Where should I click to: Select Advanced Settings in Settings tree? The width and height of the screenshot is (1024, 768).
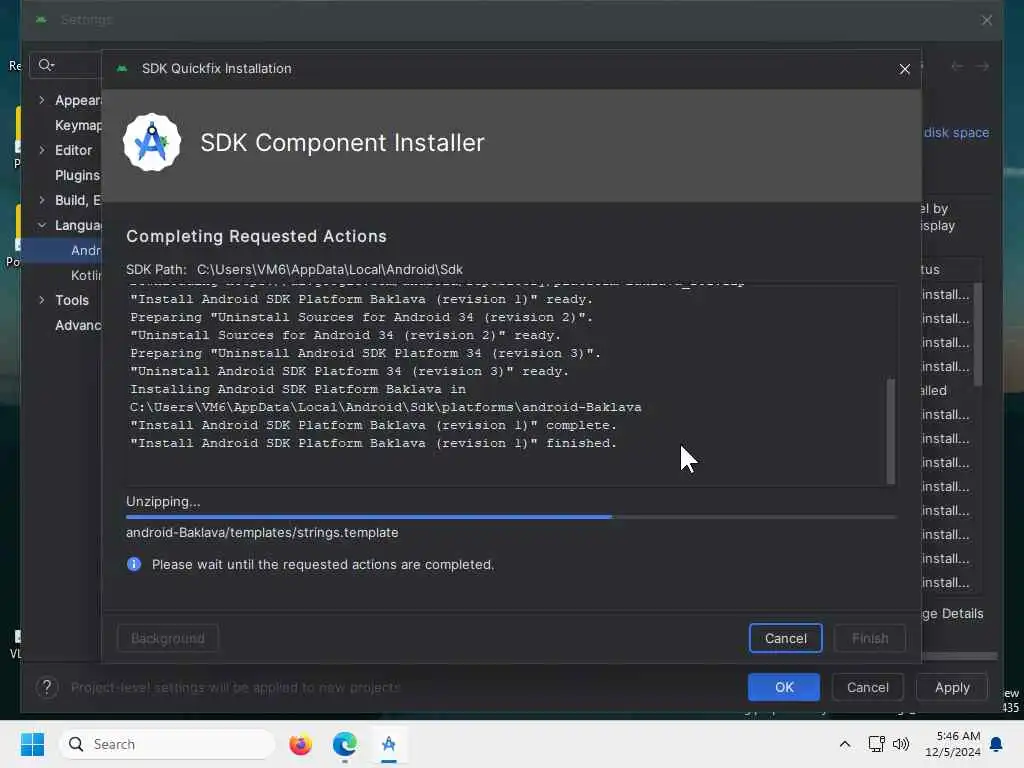point(78,325)
